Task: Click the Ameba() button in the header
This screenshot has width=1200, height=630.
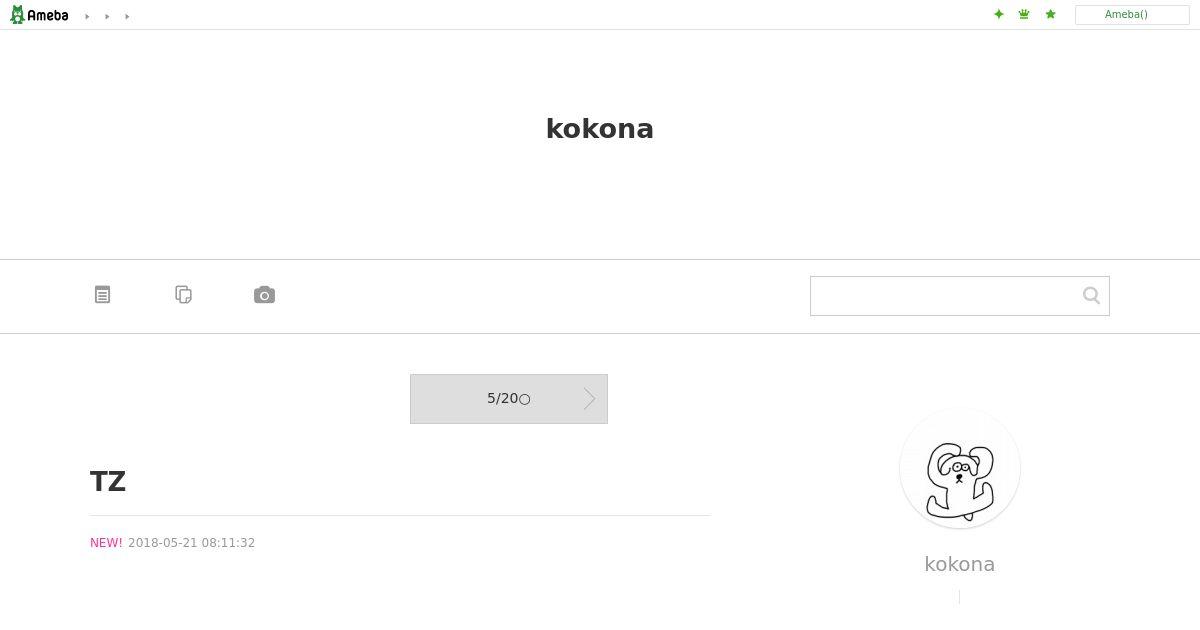Action: (x=1131, y=15)
